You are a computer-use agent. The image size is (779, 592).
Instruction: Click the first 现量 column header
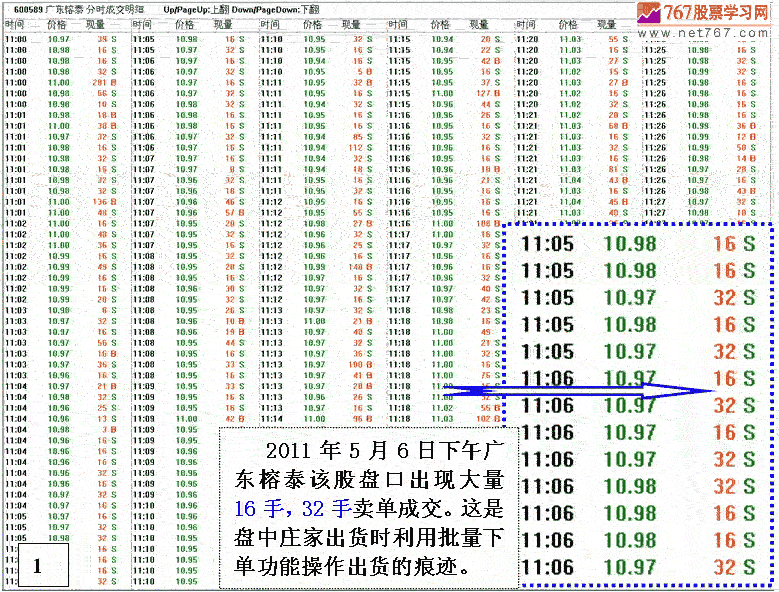tap(97, 22)
